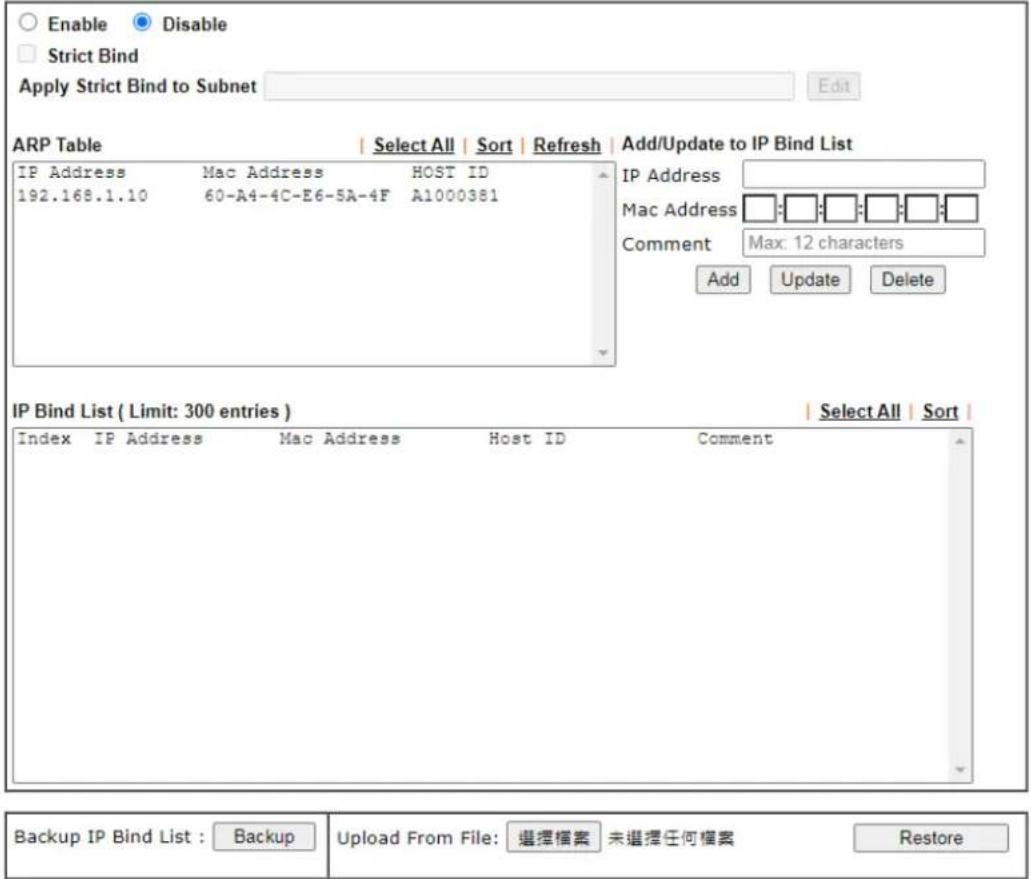Click the choose file button for upload
The height and width of the screenshot is (879, 1031).
point(553,837)
